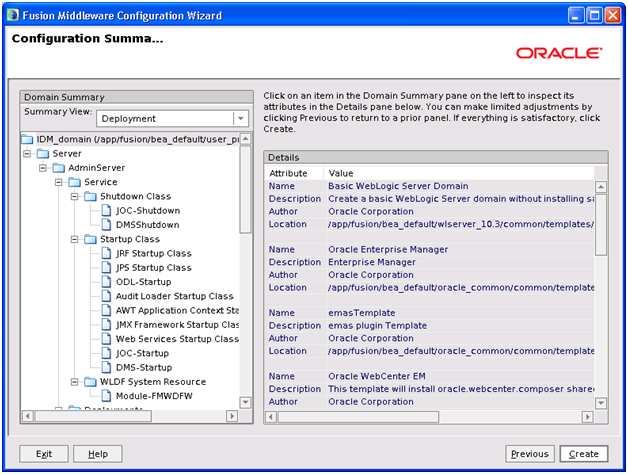This screenshot has height=474, width=628.
Task: Click the Exit button
Action: (x=44, y=454)
